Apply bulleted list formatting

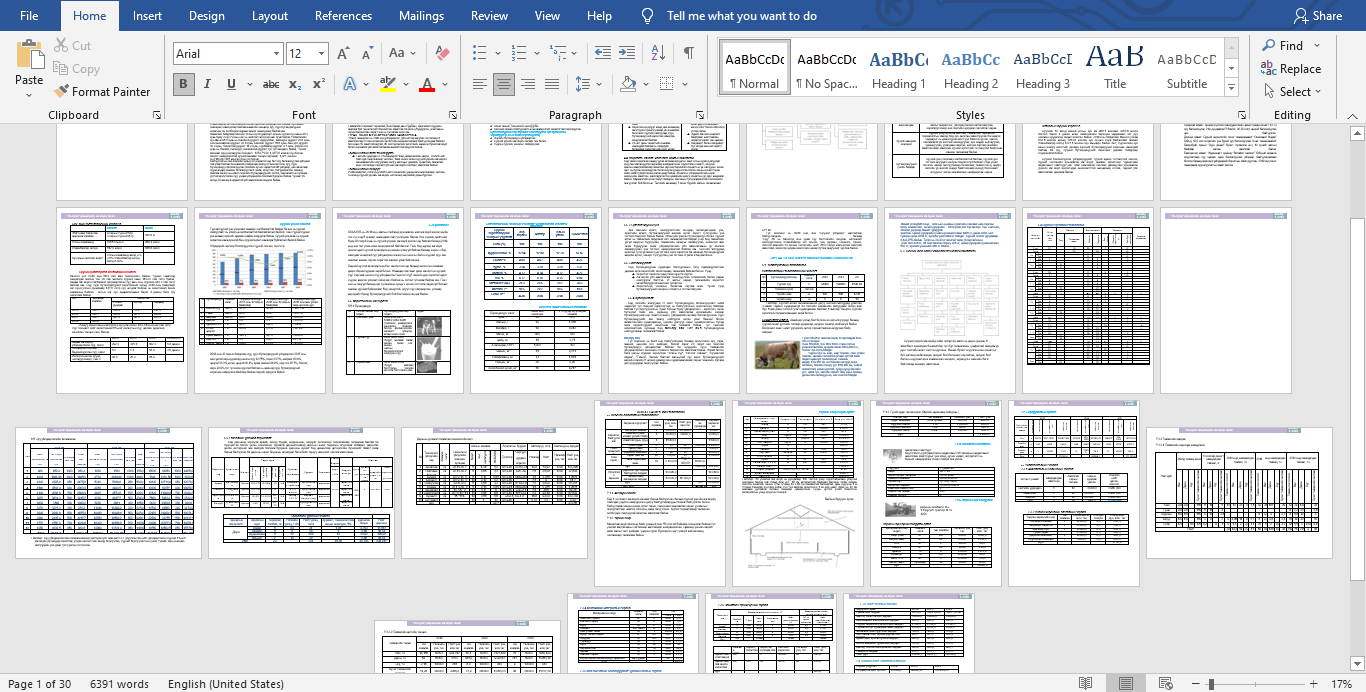click(480, 53)
